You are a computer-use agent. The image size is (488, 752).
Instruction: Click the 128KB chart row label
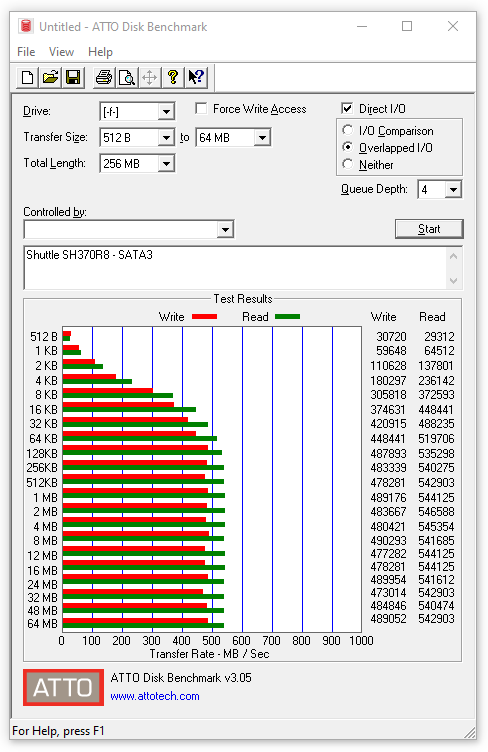42,454
